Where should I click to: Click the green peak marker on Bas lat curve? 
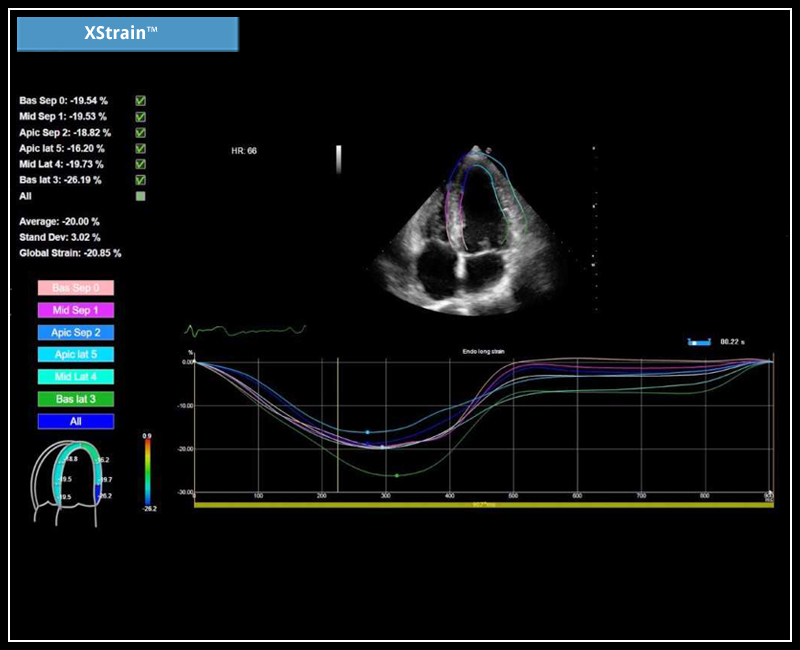(397, 475)
